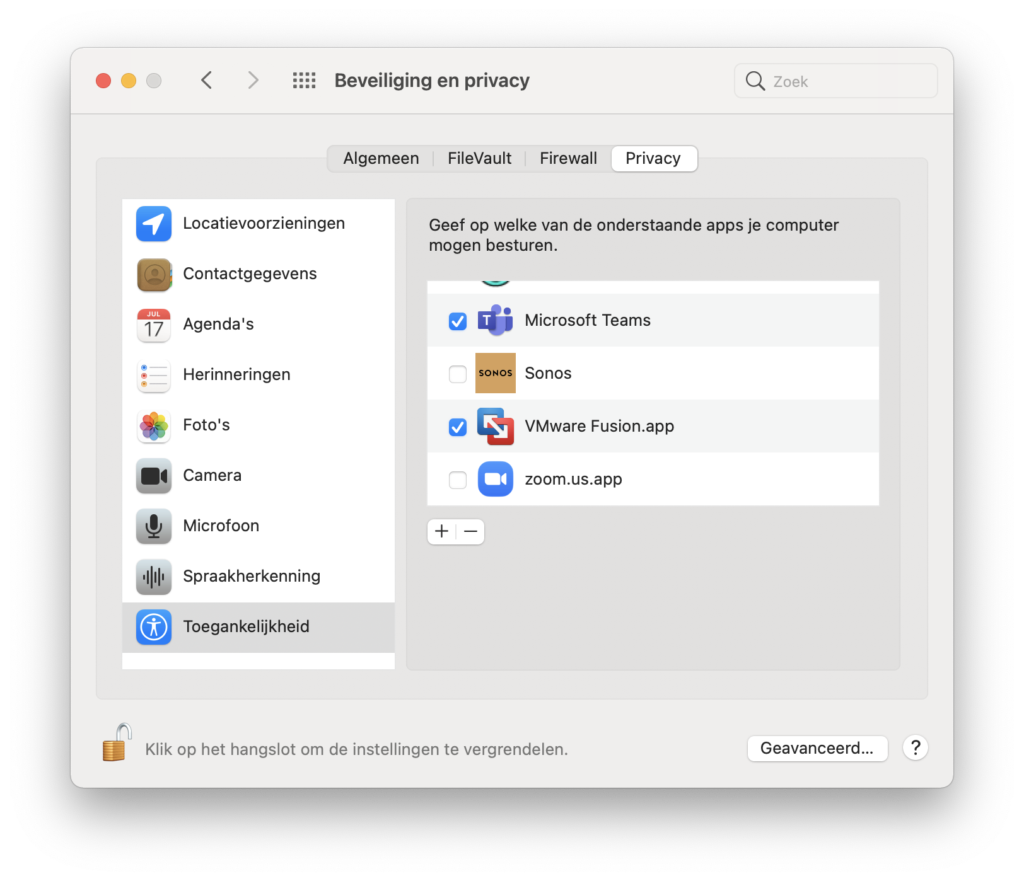The image size is (1024, 881).
Task: Select the zoom.us.app row text
Action: point(573,479)
